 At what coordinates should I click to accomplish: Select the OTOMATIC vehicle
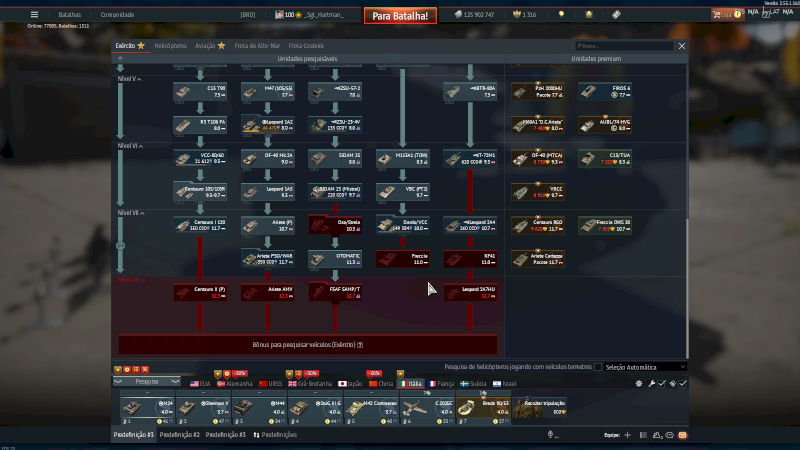coord(335,259)
